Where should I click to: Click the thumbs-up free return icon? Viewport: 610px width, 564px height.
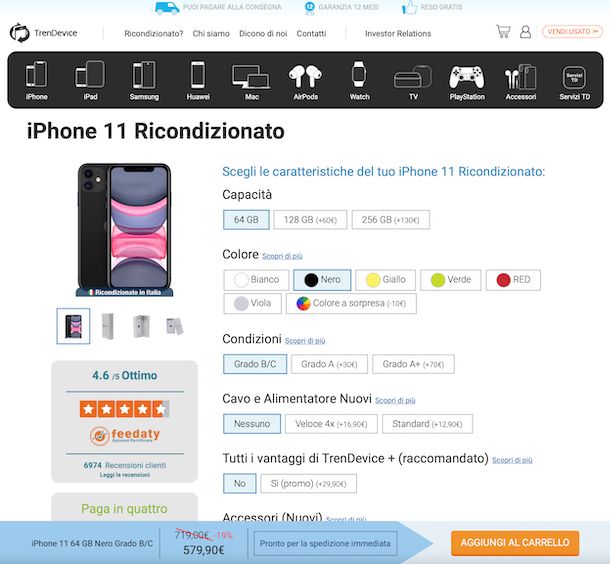[409, 7]
